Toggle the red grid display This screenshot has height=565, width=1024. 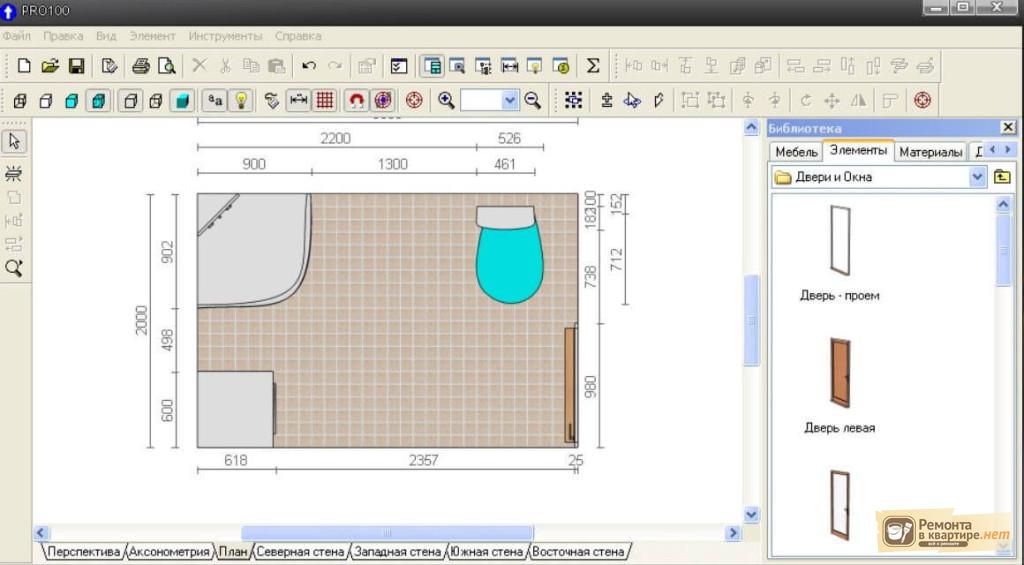coord(325,101)
